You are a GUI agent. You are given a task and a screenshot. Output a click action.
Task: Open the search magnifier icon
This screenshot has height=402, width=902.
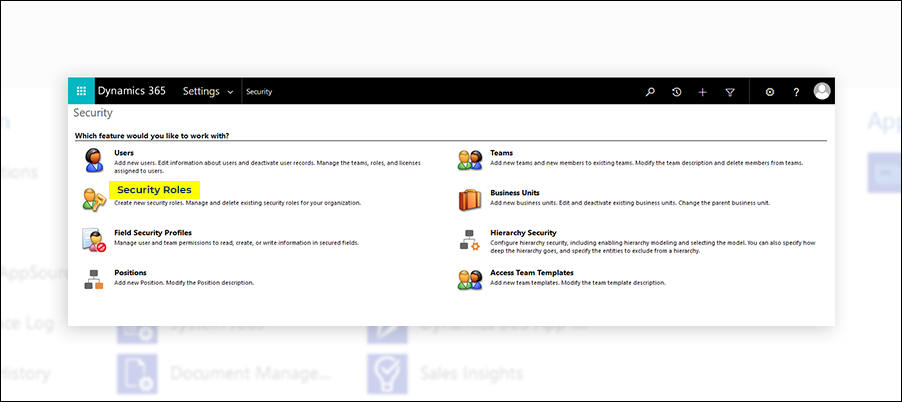pyautogui.click(x=650, y=91)
